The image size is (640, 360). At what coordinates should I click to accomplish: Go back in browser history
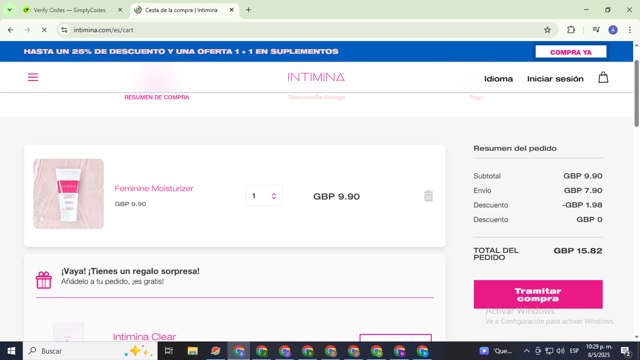click(11, 30)
